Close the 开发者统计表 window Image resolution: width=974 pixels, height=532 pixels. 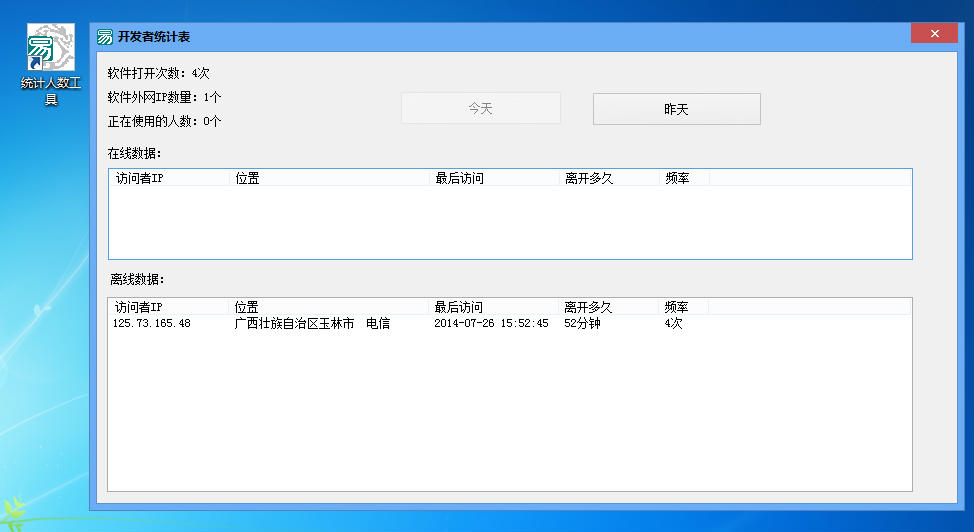coord(934,34)
